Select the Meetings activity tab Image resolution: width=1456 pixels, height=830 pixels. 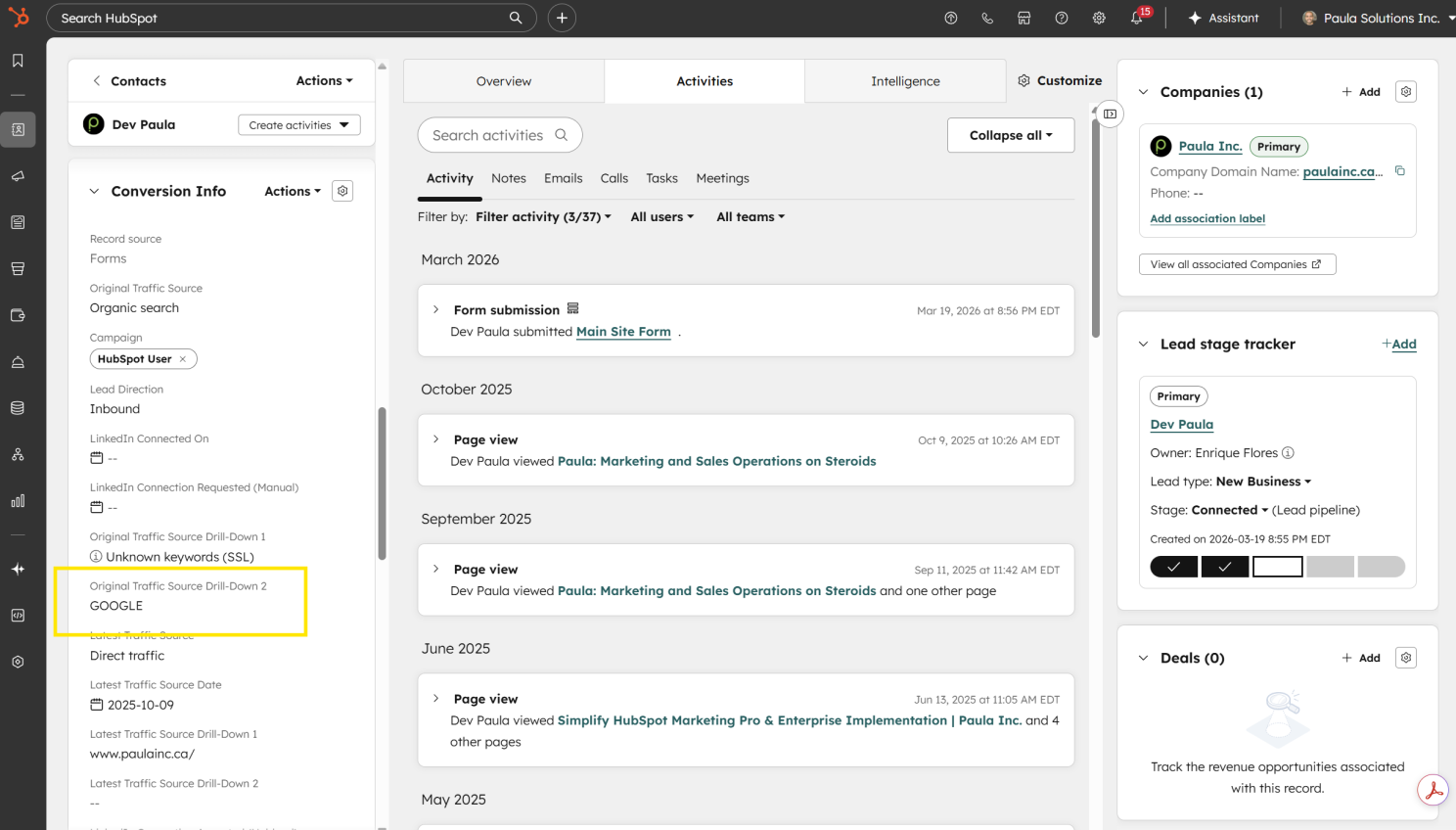point(723,178)
